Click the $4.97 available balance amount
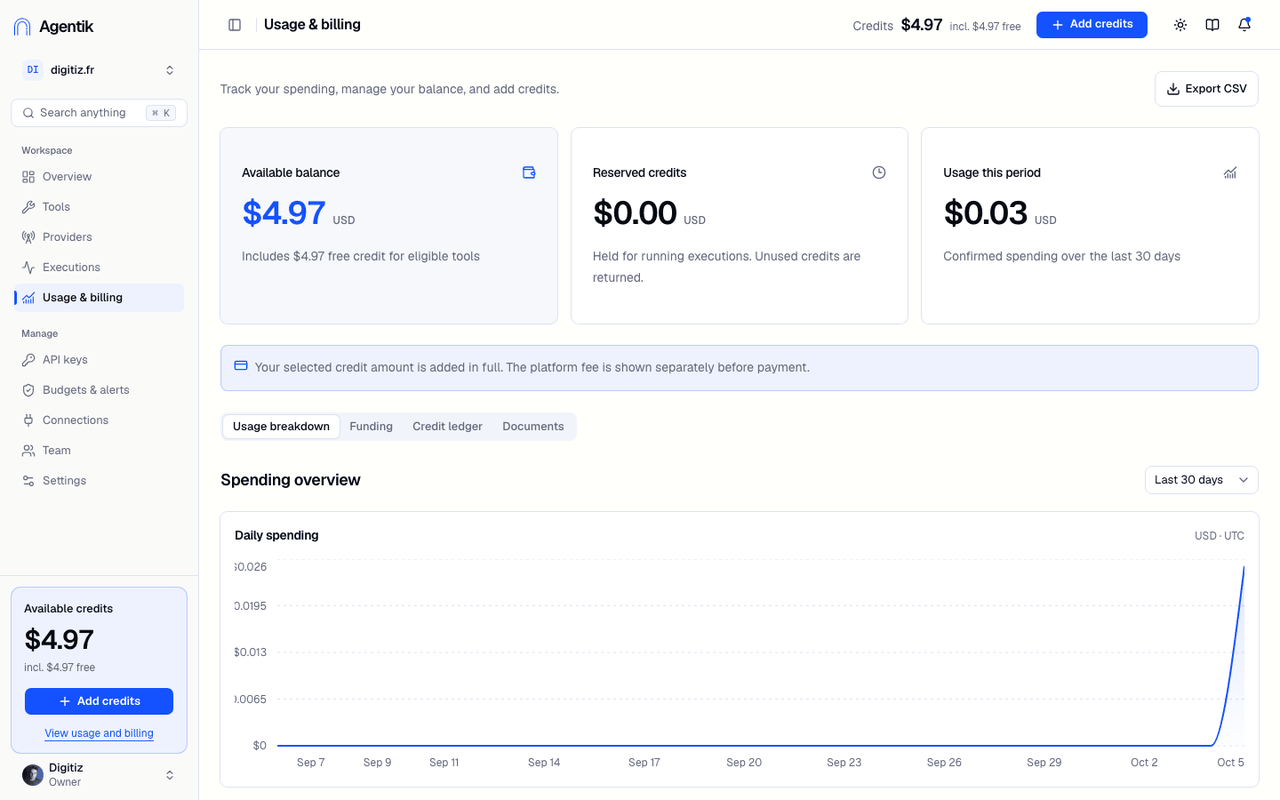Image resolution: width=1280 pixels, height=800 pixels. point(284,213)
